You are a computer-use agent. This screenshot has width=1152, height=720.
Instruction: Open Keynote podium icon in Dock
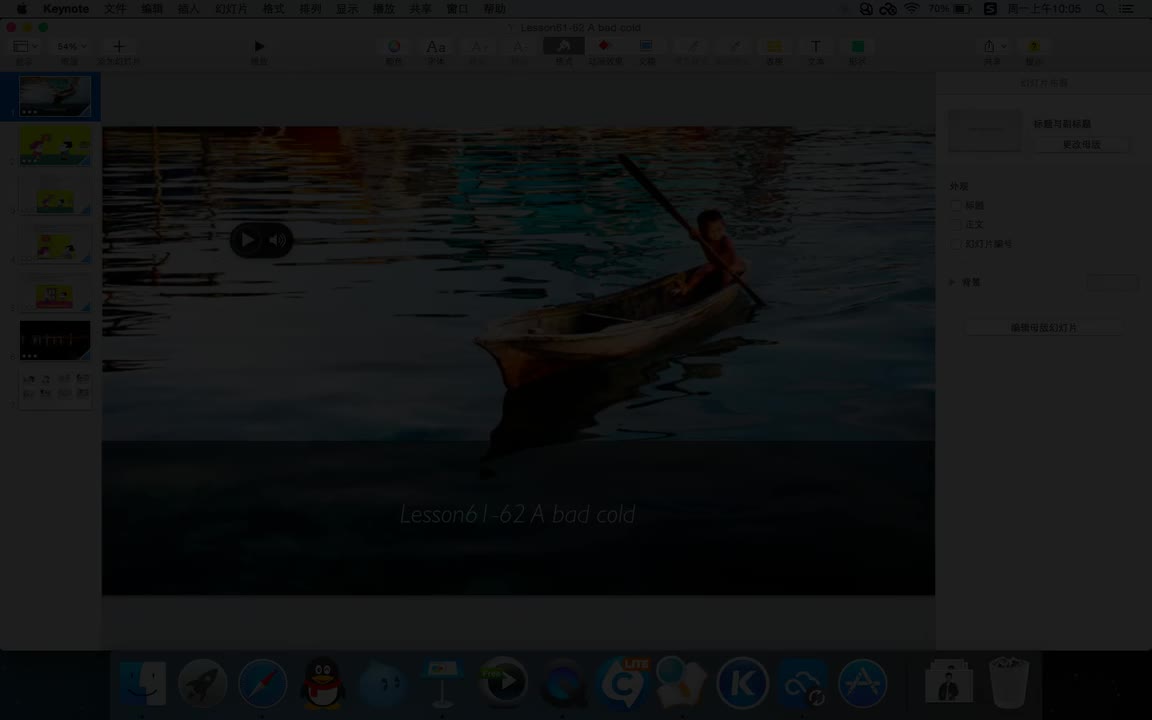pyautogui.click(x=442, y=683)
